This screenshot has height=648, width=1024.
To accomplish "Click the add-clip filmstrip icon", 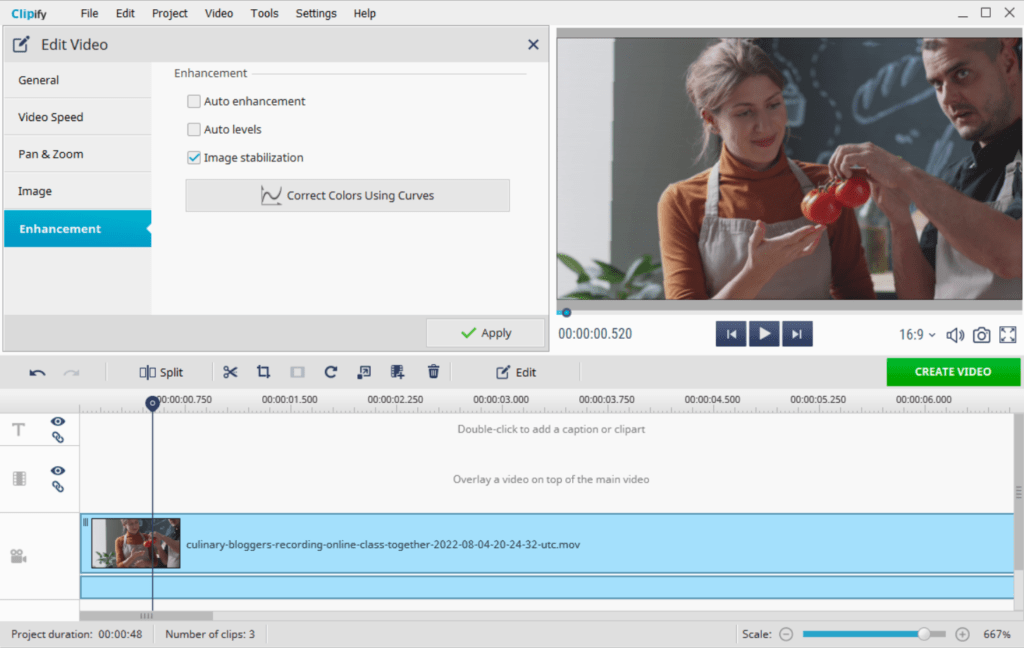I will click(x=397, y=372).
